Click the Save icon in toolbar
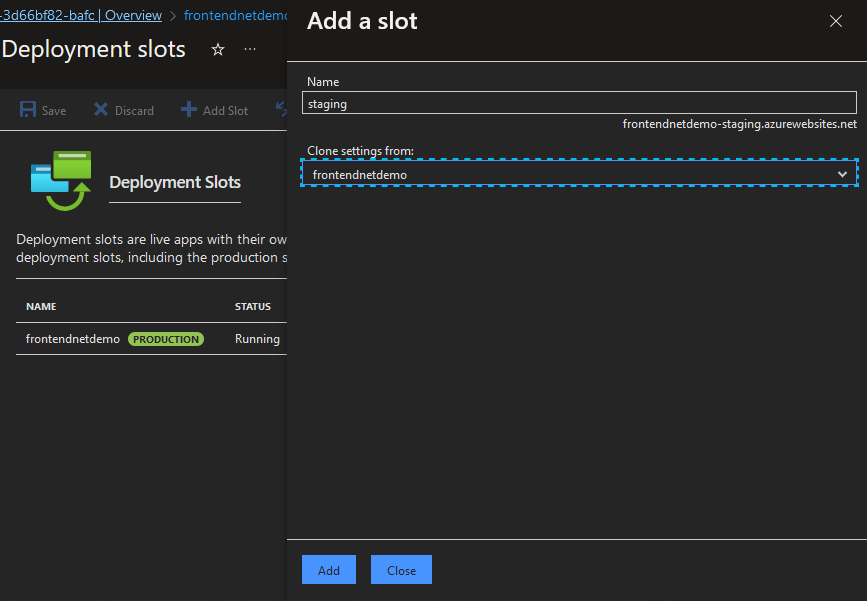Screen dimensions: 867x601 [27, 110]
